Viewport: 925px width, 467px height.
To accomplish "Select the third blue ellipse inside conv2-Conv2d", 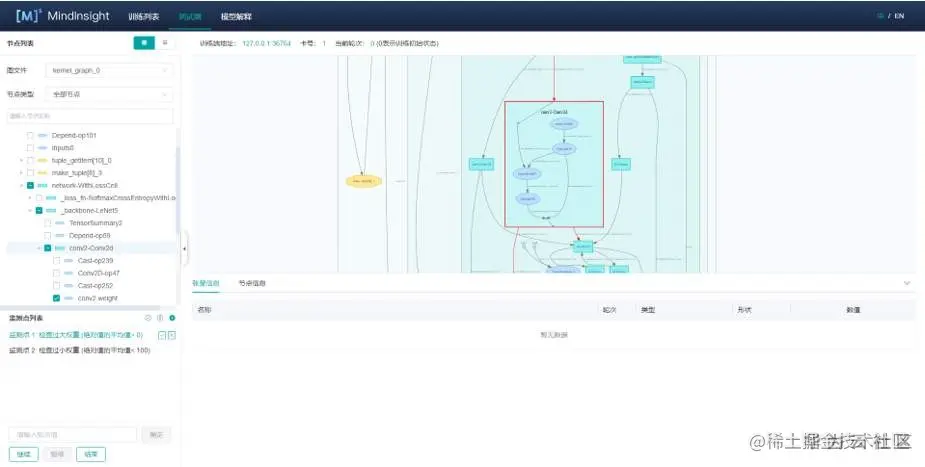I will (526, 174).
